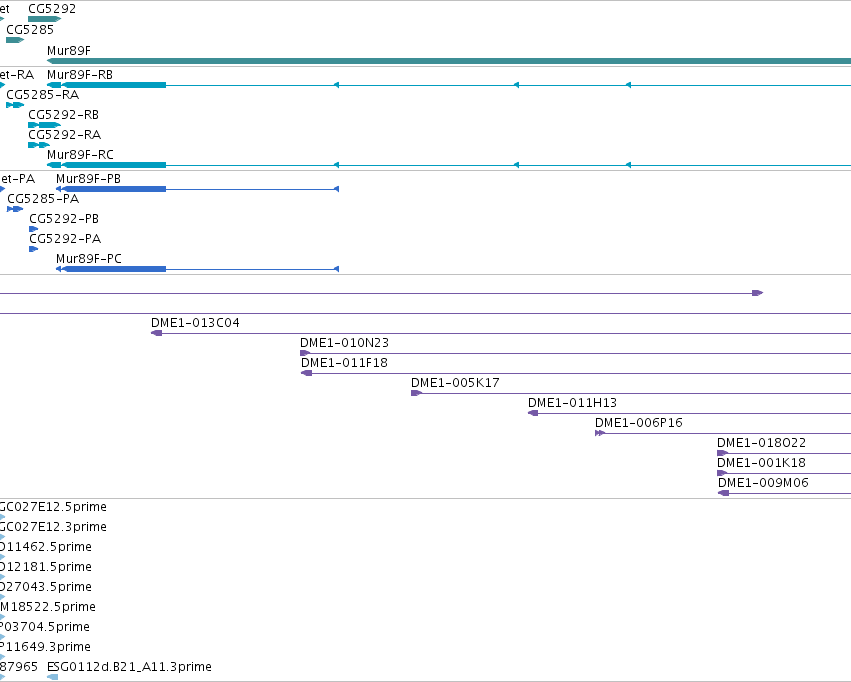Click the CG5285-PA blue arrow glyph
The image size is (851, 682).
(15, 209)
